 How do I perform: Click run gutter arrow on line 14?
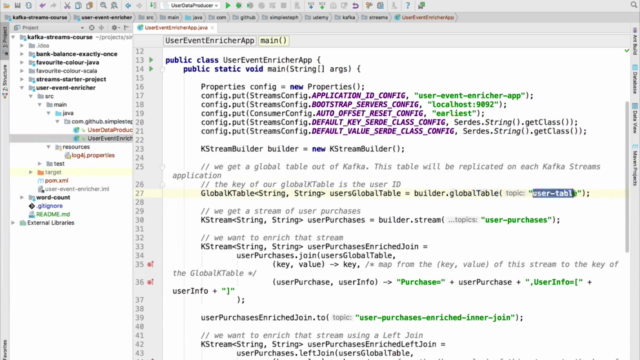pos(151,69)
